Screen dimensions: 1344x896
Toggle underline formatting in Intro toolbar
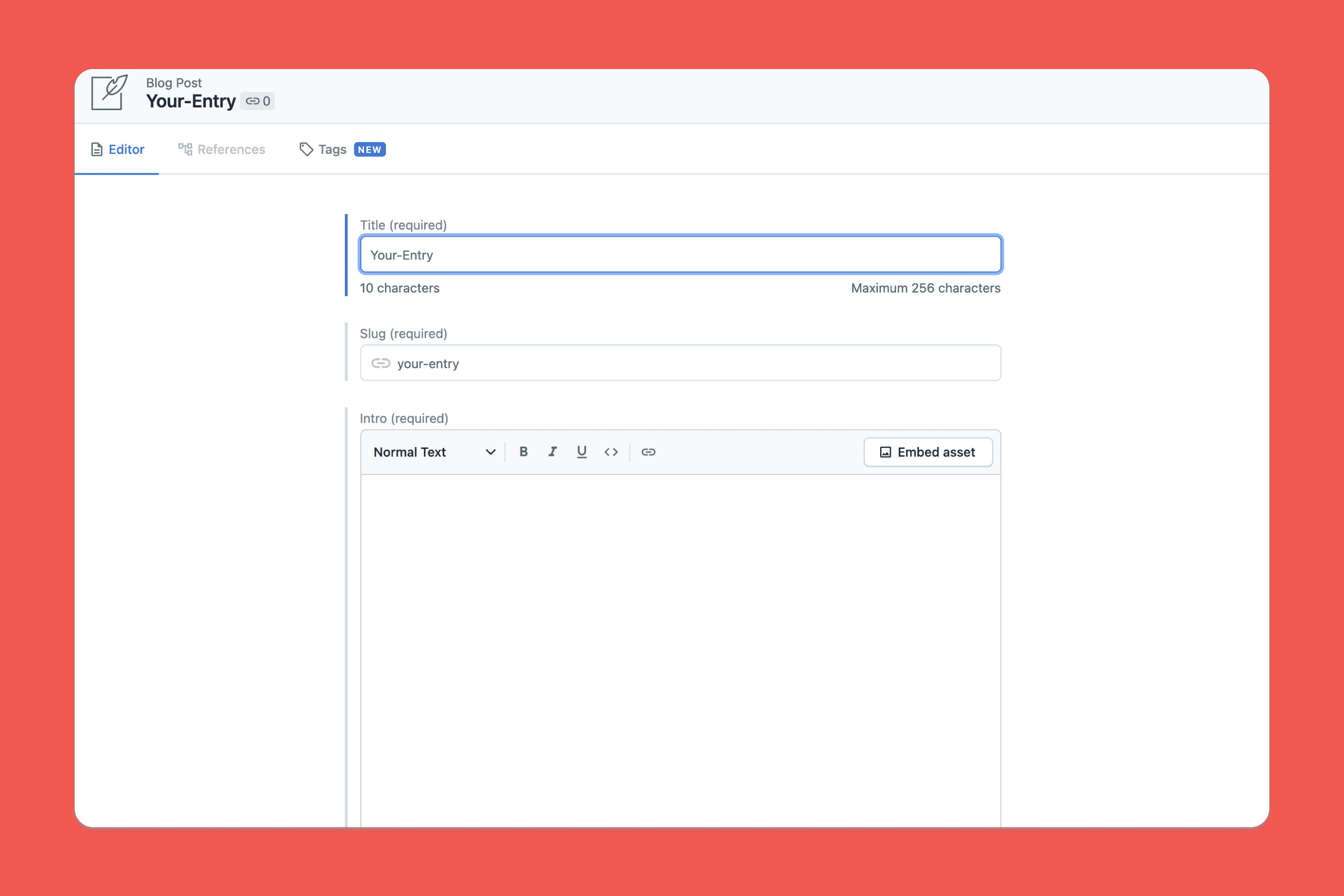[x=582, y=452]
